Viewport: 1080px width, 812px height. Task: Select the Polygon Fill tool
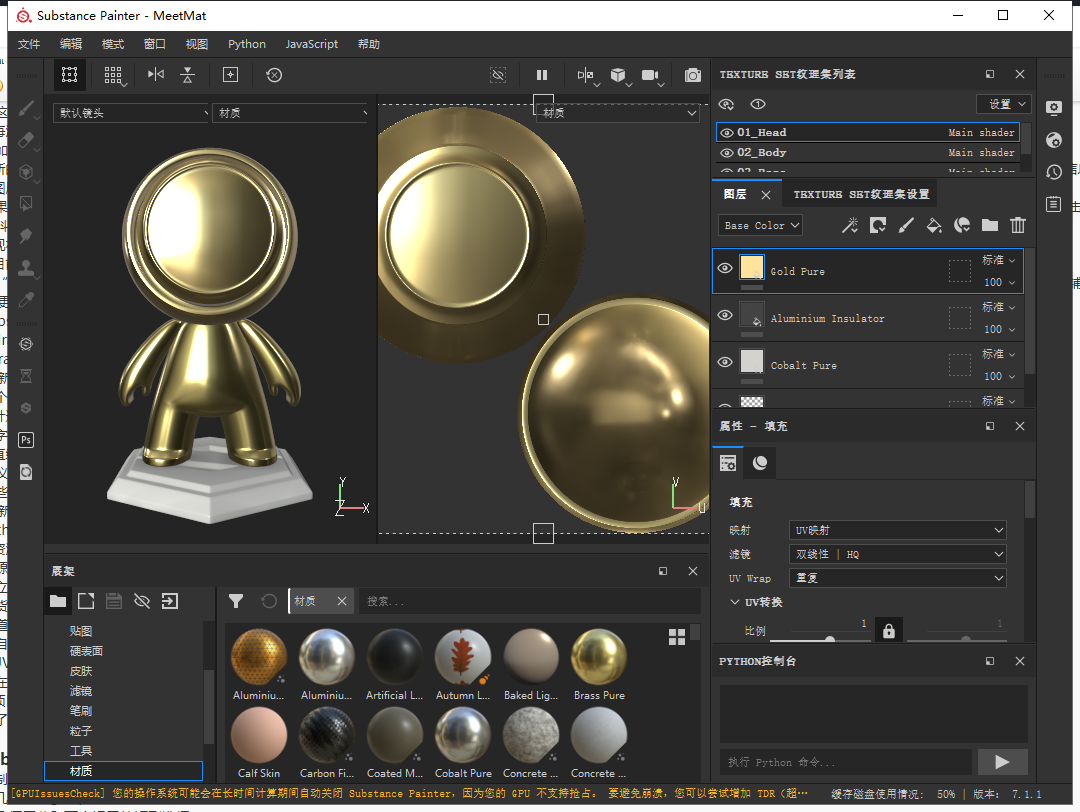(x=26, y=204)
